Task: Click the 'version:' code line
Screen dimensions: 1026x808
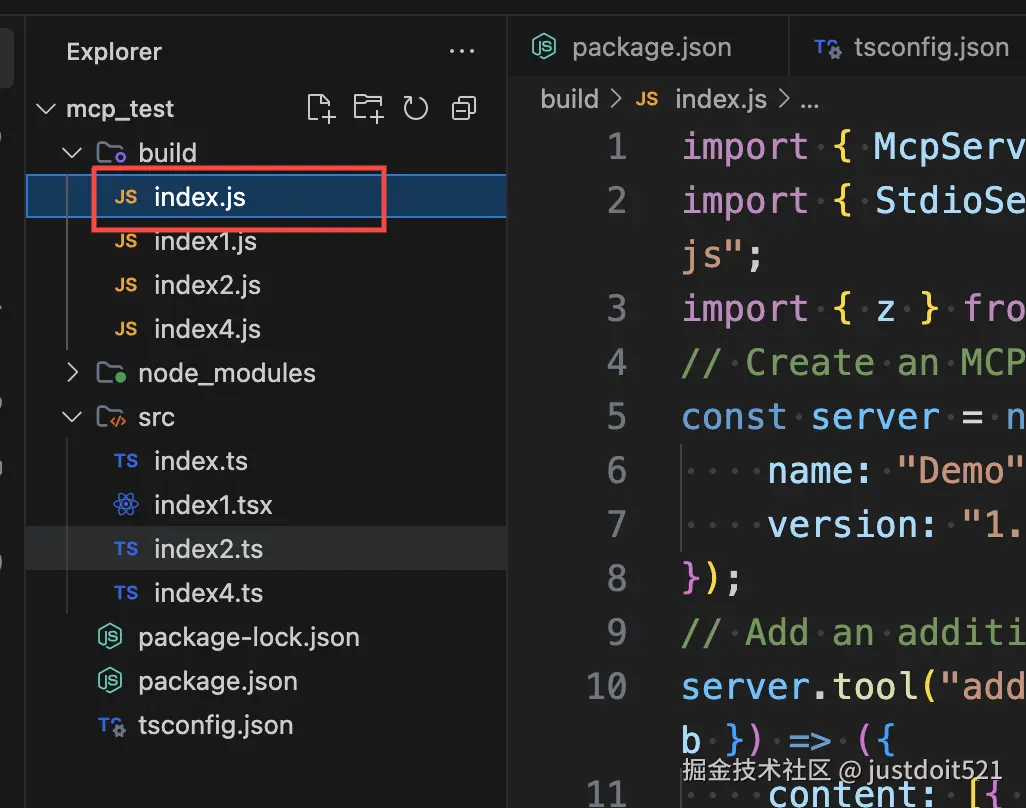Action: [895, 525]
